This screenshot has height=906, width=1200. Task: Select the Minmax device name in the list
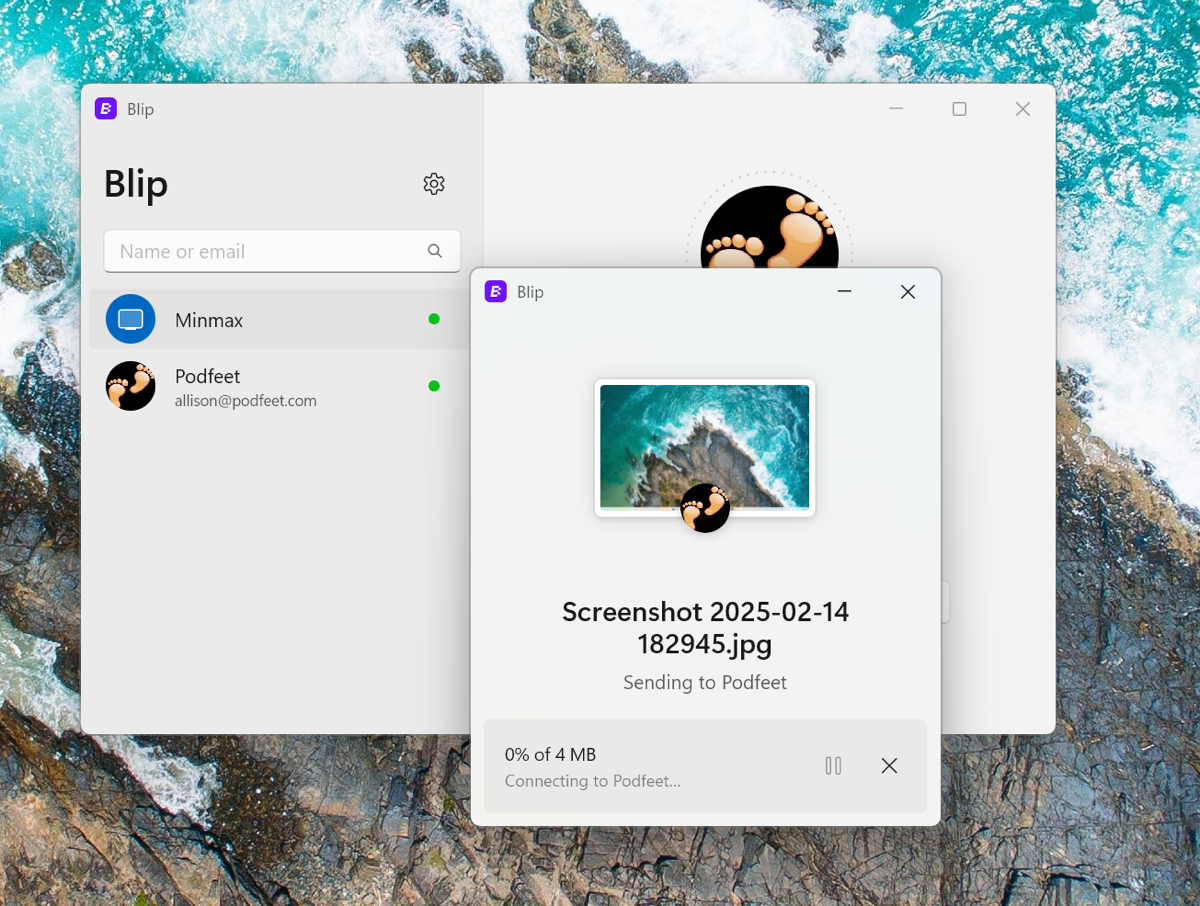point(209,321)
